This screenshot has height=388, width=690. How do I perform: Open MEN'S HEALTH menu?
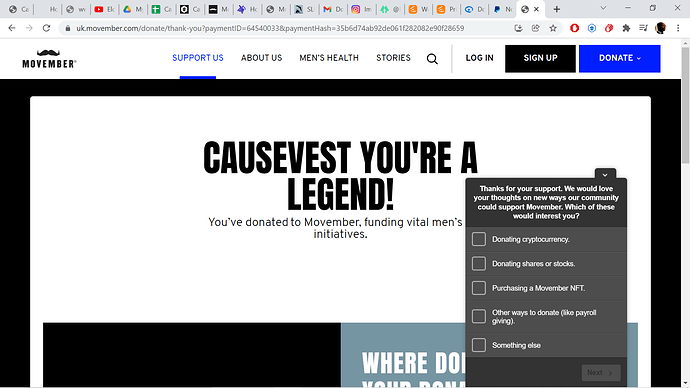[x=329, y=58]
